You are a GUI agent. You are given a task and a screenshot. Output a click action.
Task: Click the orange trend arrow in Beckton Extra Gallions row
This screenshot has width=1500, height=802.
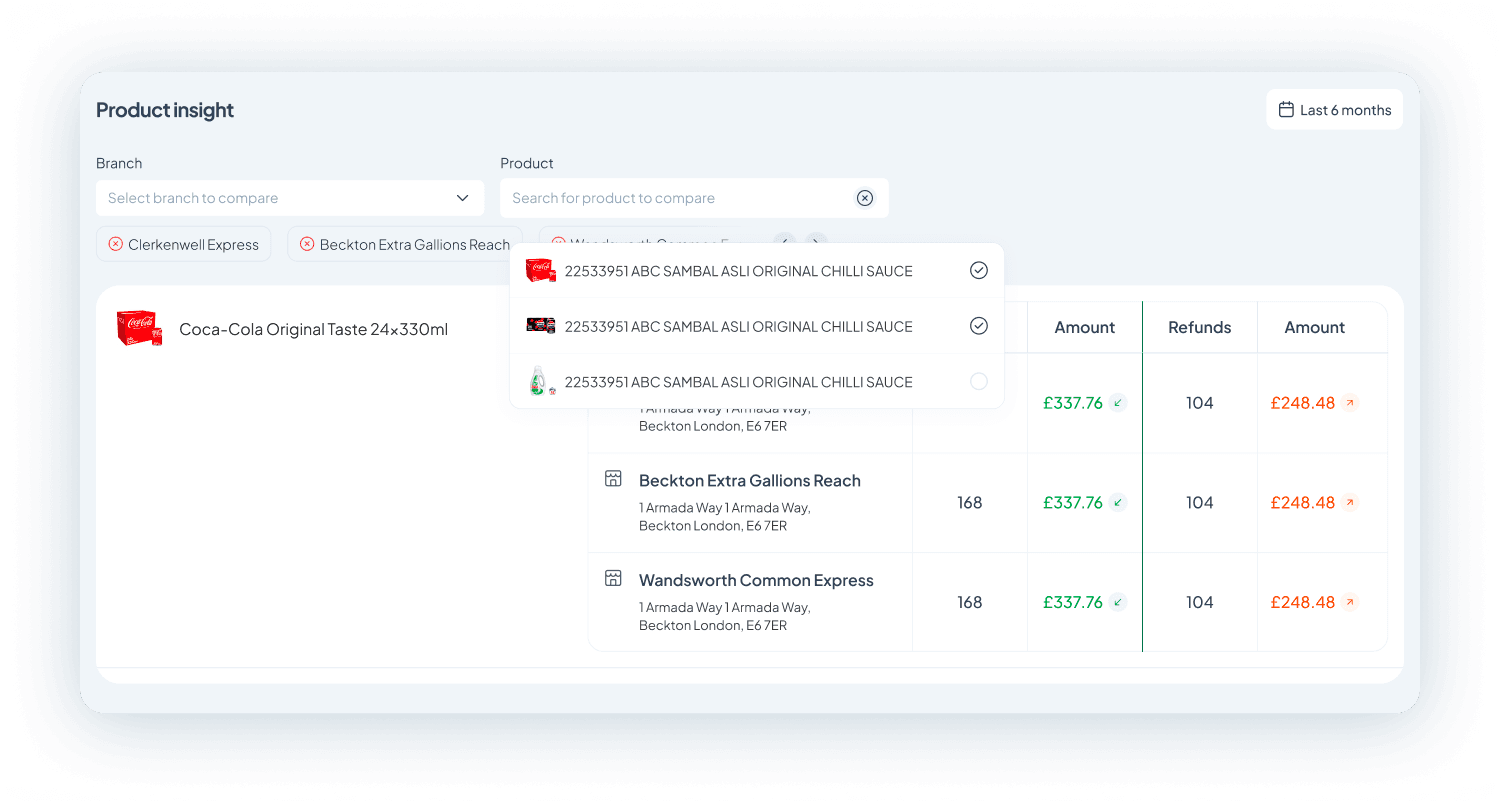1350,503
